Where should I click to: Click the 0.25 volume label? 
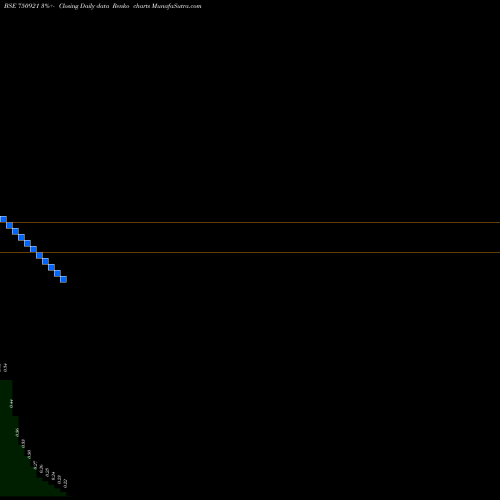coord(47,472)
